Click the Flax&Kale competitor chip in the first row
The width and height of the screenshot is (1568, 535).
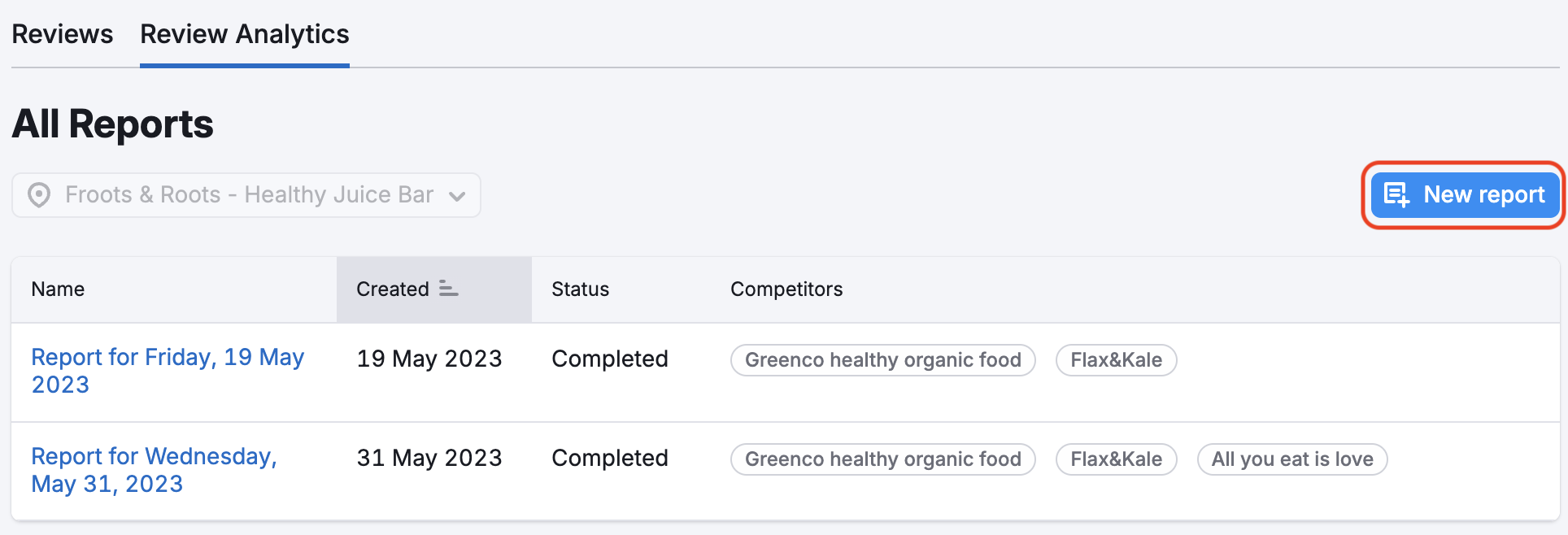[1116, 360]
